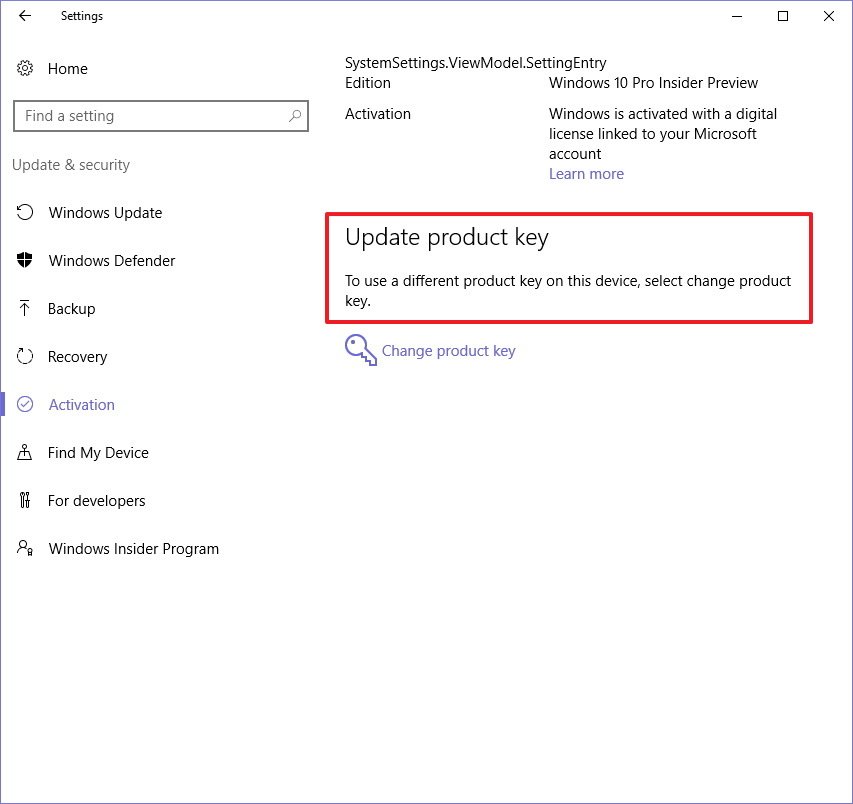
Task: Go to the Recovery section
Action: tap(77, 357)
